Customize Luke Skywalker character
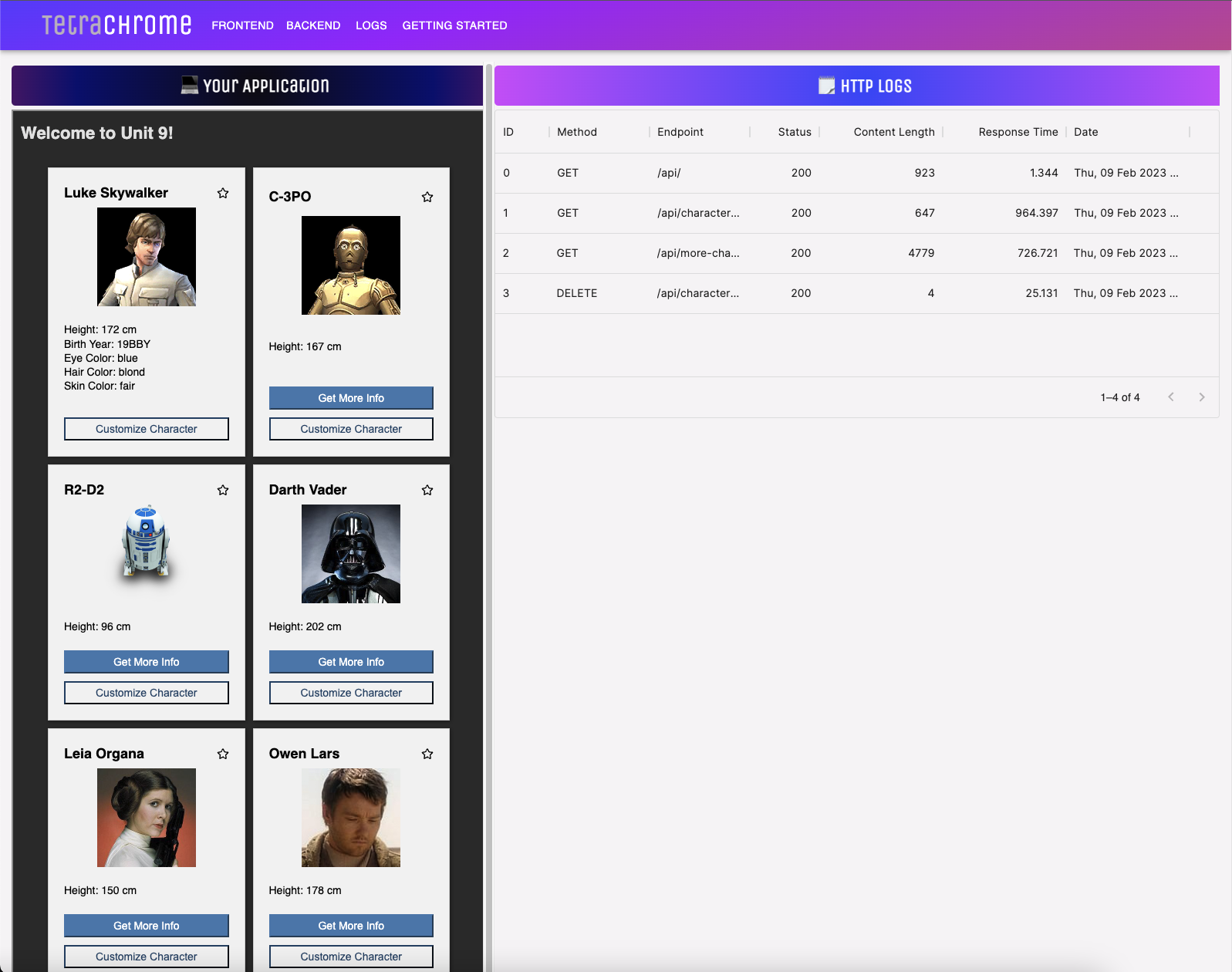Screen dimensions: 1232x972 [x=147, y=429]
